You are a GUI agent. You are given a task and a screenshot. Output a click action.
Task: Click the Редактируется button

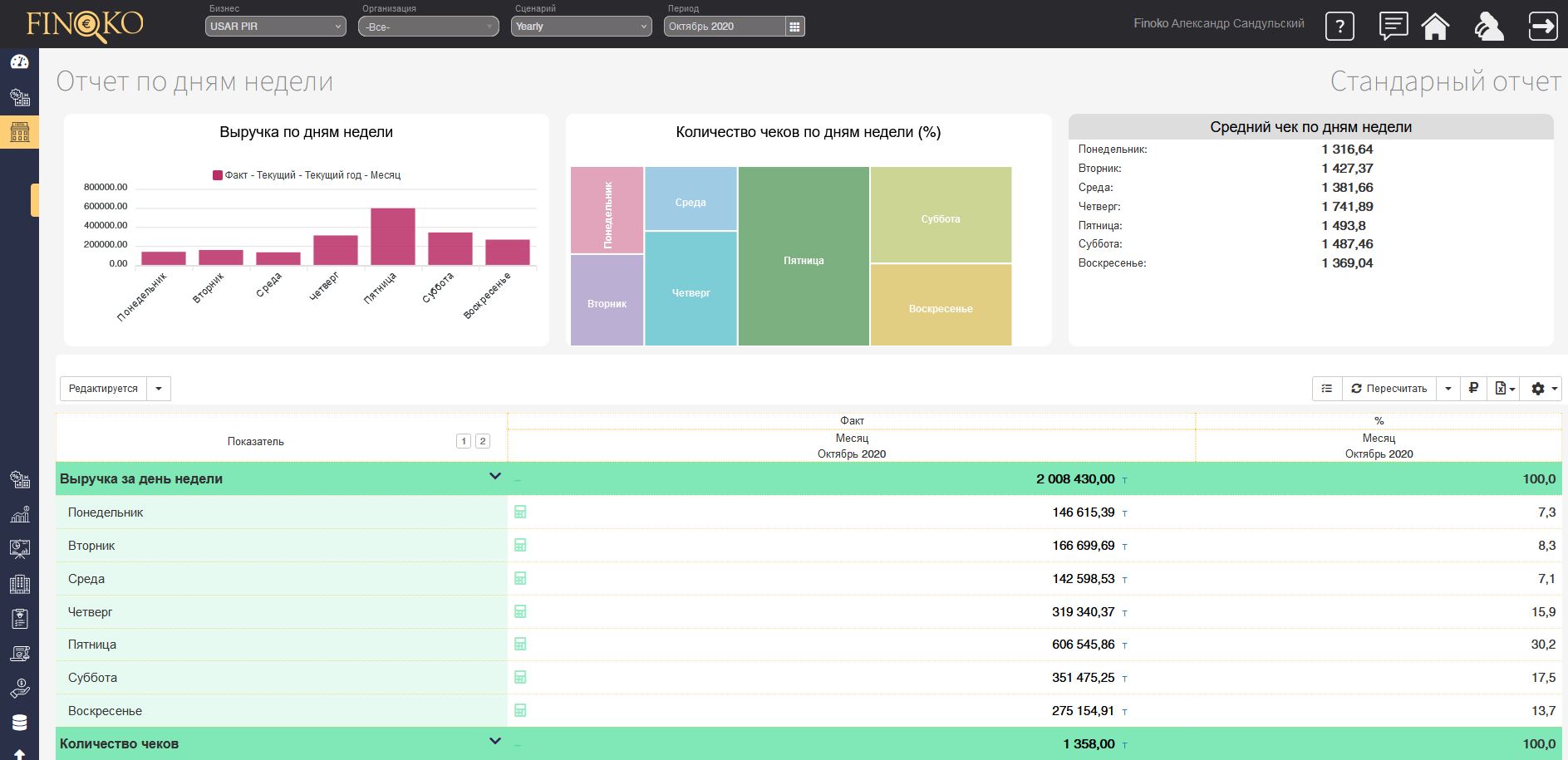coord(103,388)
